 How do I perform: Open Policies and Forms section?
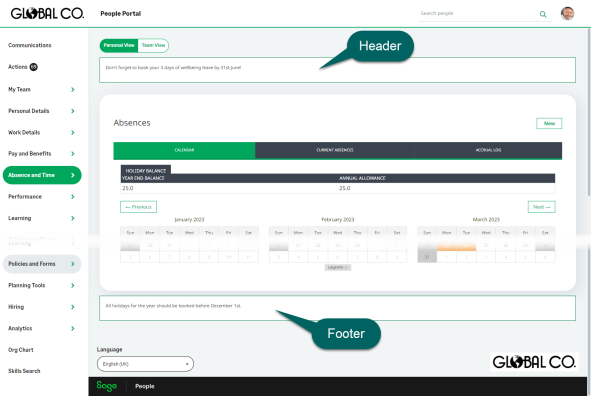click(x=42, y=264)
